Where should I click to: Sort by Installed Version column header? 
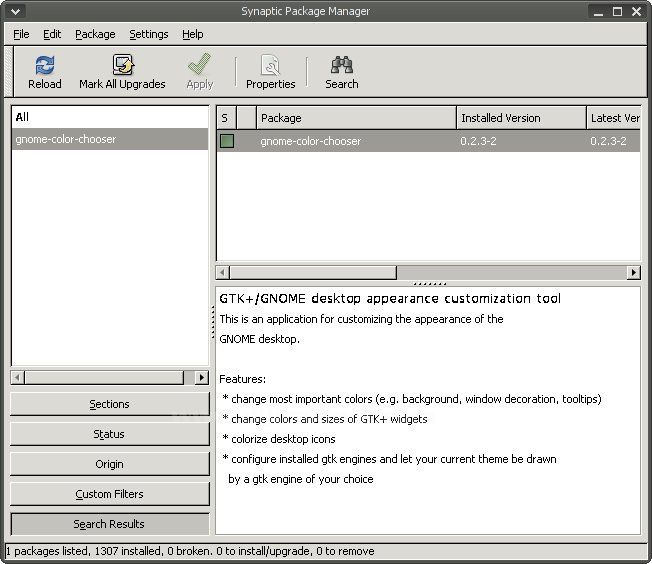click(x=521, y=118)
